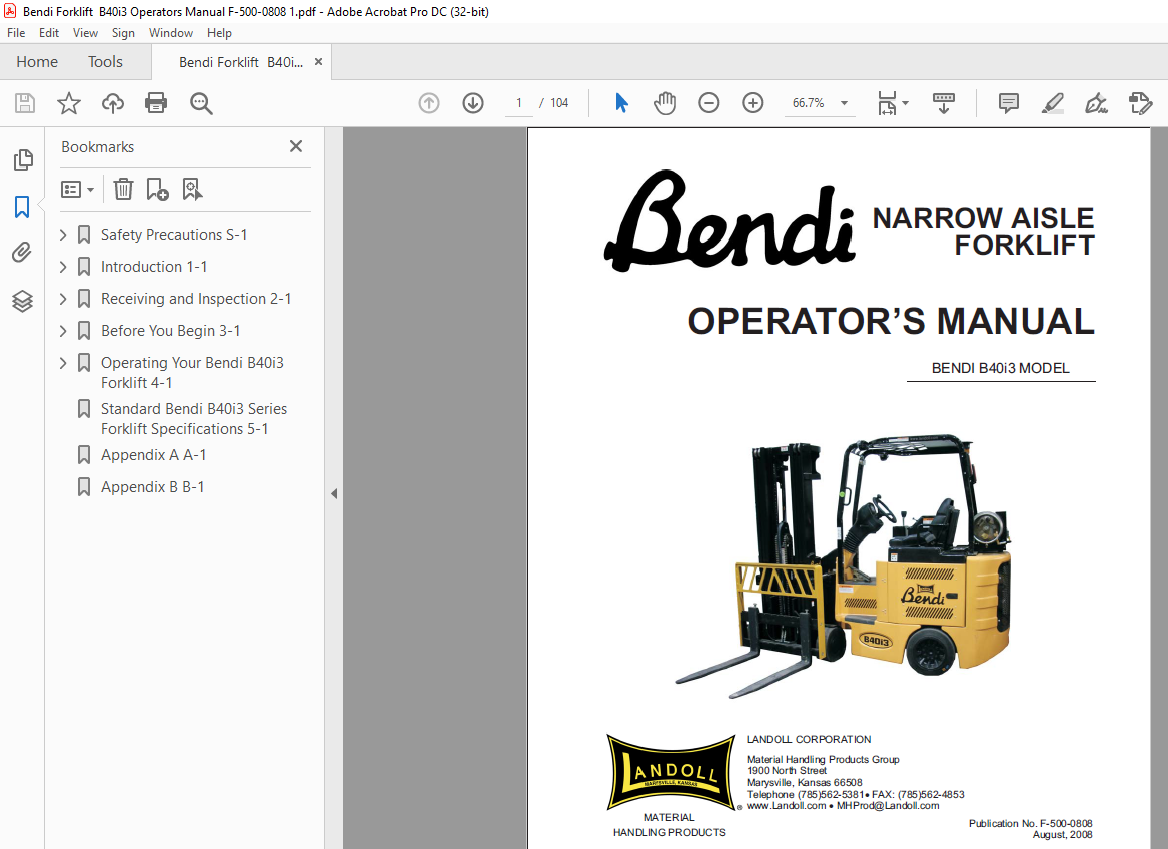This screenshot has width=1168, height=849.
Task: Jump to Appendix B B-1 bookmark
Action: pos(153,486)
